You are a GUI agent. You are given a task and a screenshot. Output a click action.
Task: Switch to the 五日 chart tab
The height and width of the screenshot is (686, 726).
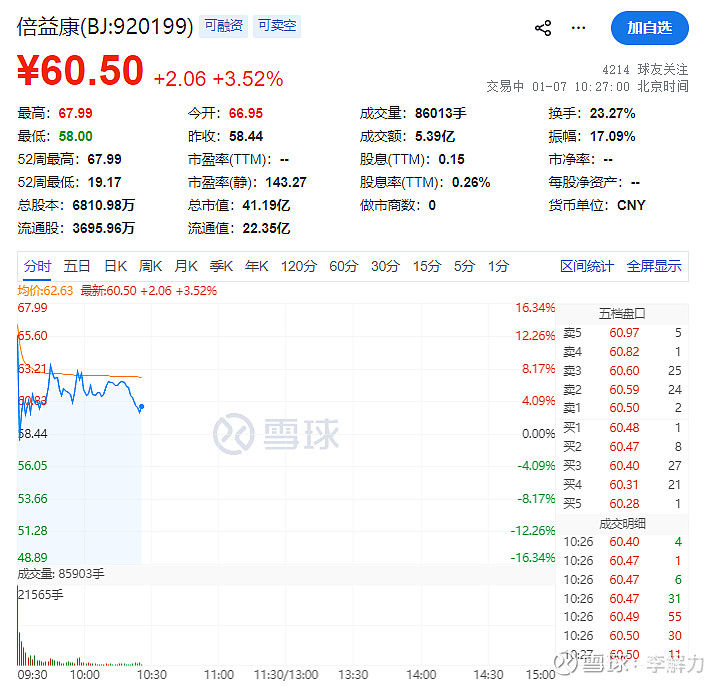[77, 266]
